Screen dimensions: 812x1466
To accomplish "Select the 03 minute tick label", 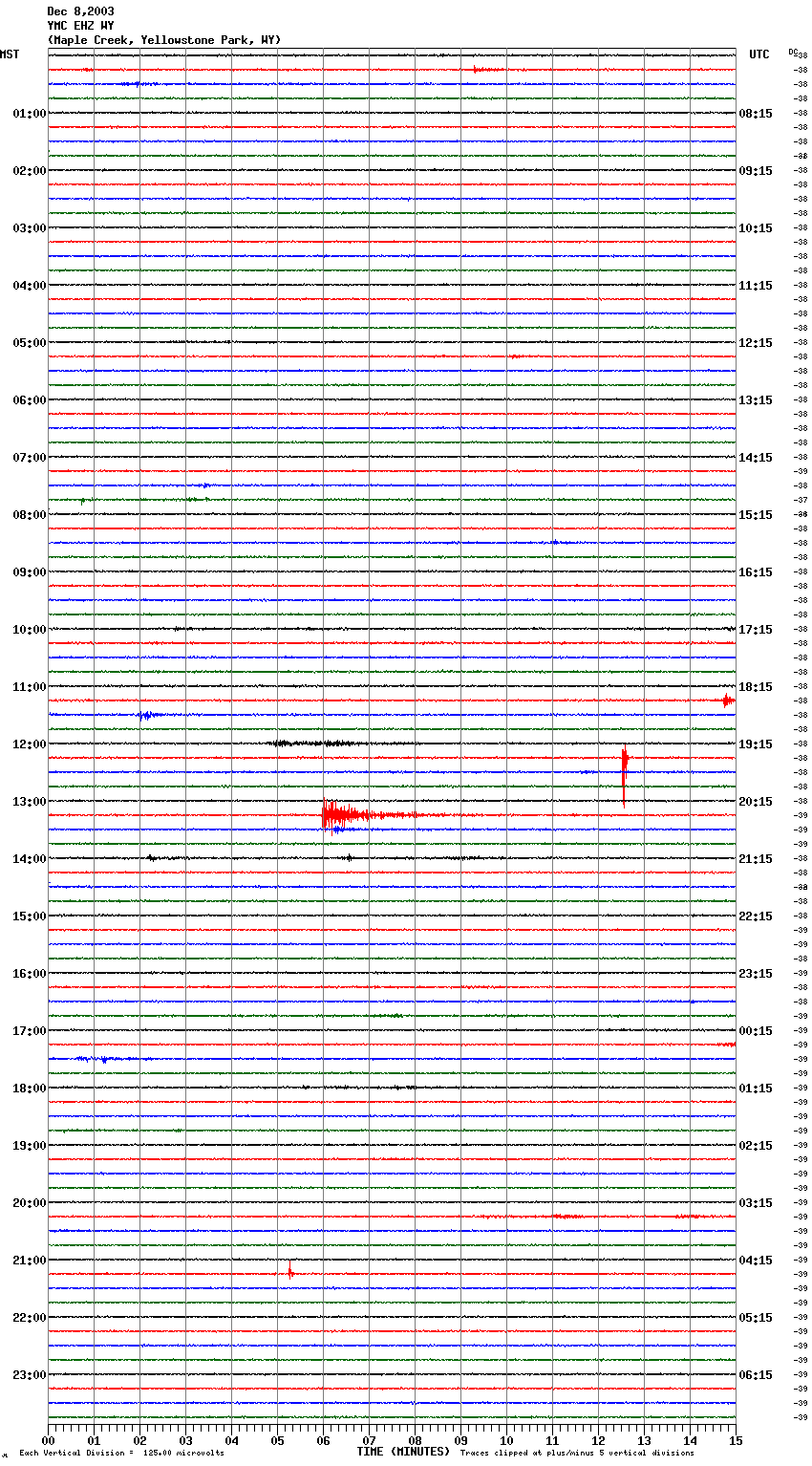I will (186, 1440).
